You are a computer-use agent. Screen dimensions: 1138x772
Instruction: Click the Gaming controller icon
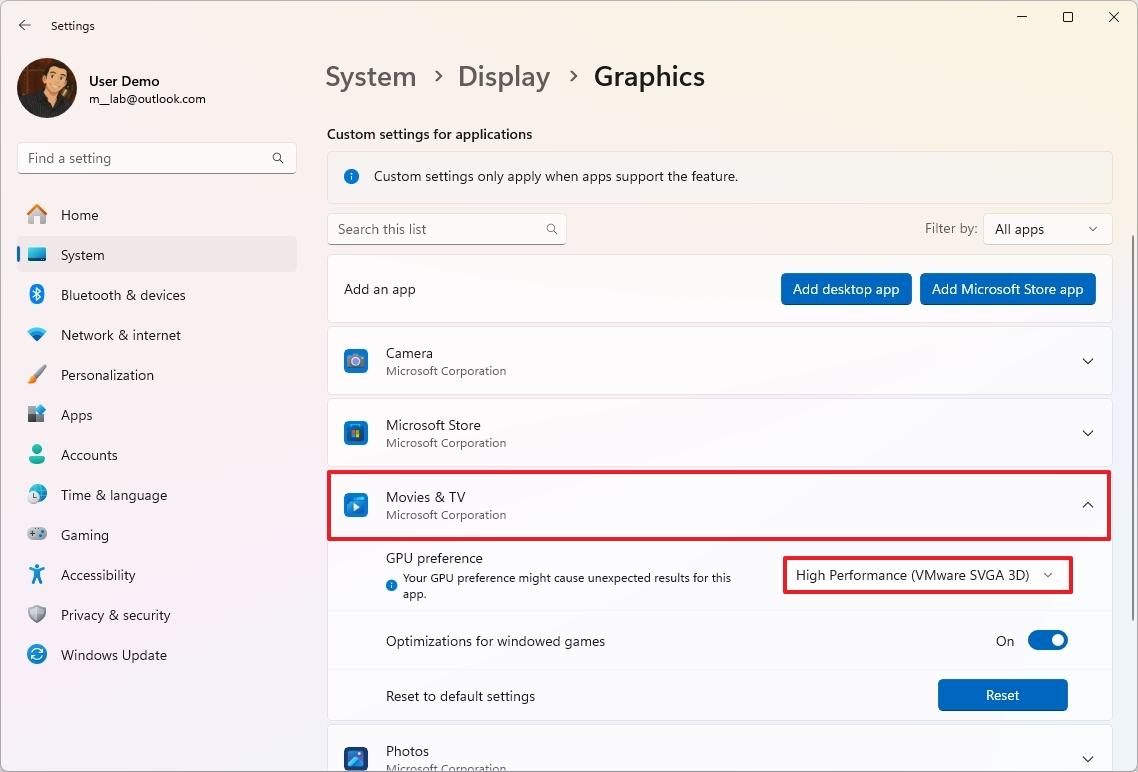click(37, 535)
